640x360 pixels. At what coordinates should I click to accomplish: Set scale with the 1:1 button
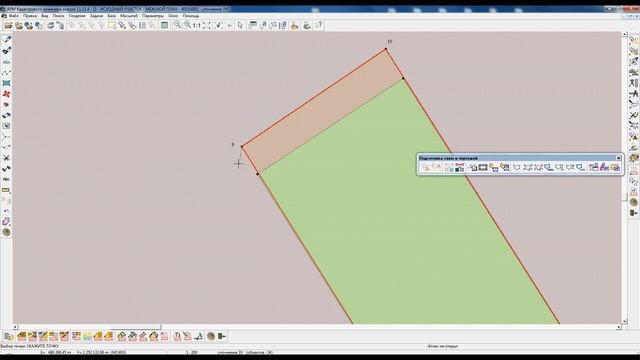[197, 25]
